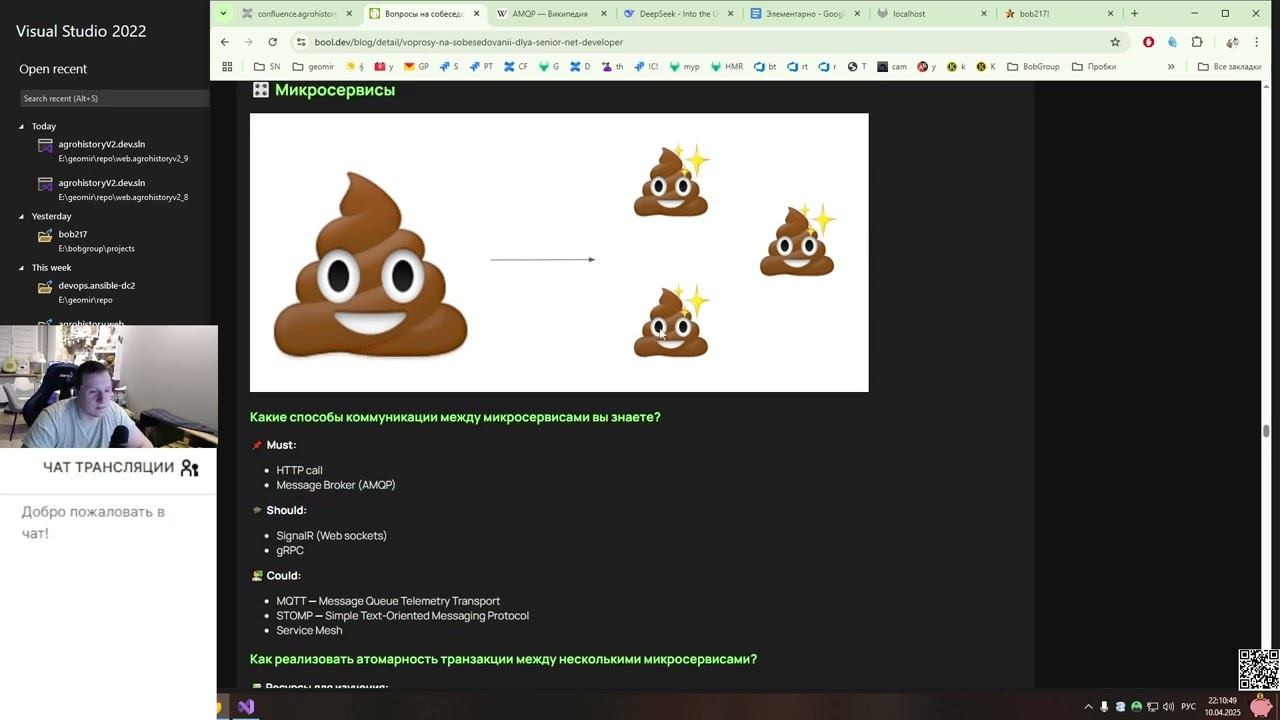Open the PT Jira bookmark
Image resolution: width=1280 pixels, height=720 pixels.
point(480,66)
